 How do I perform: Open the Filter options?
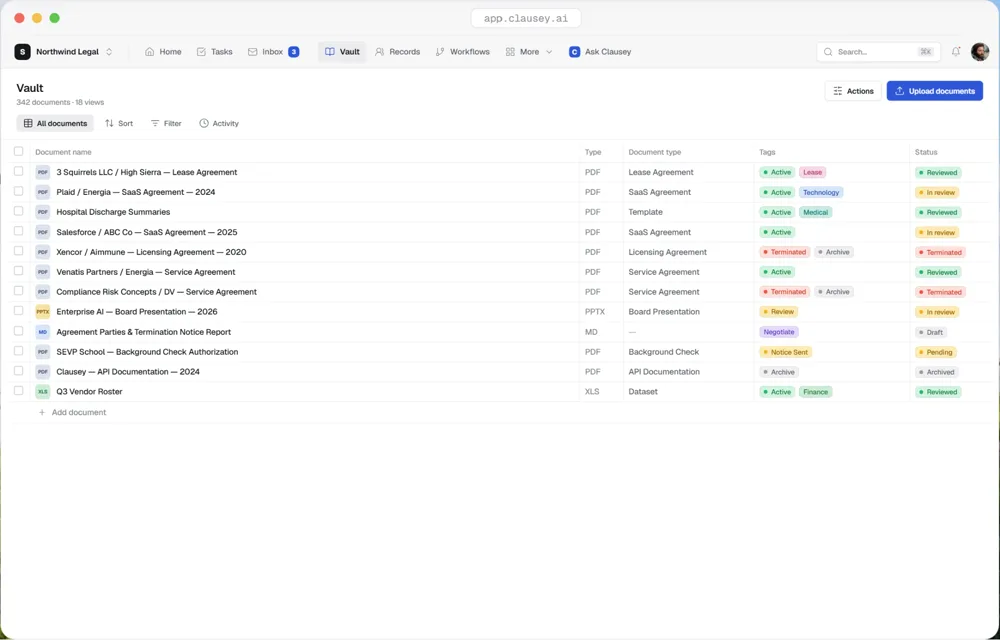(x=166, y=124)
